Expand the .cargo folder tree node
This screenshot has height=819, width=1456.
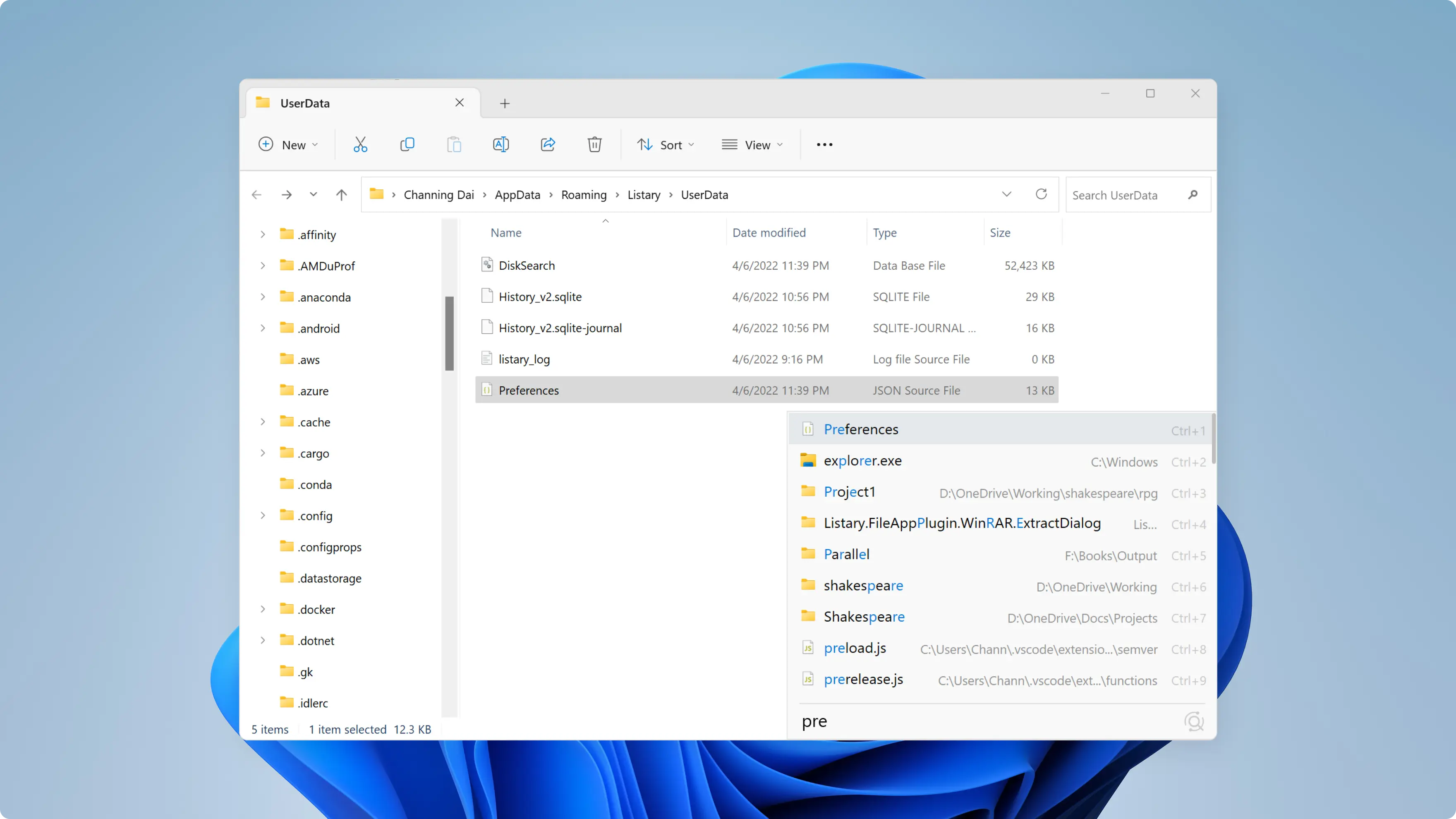pos(263,453)
